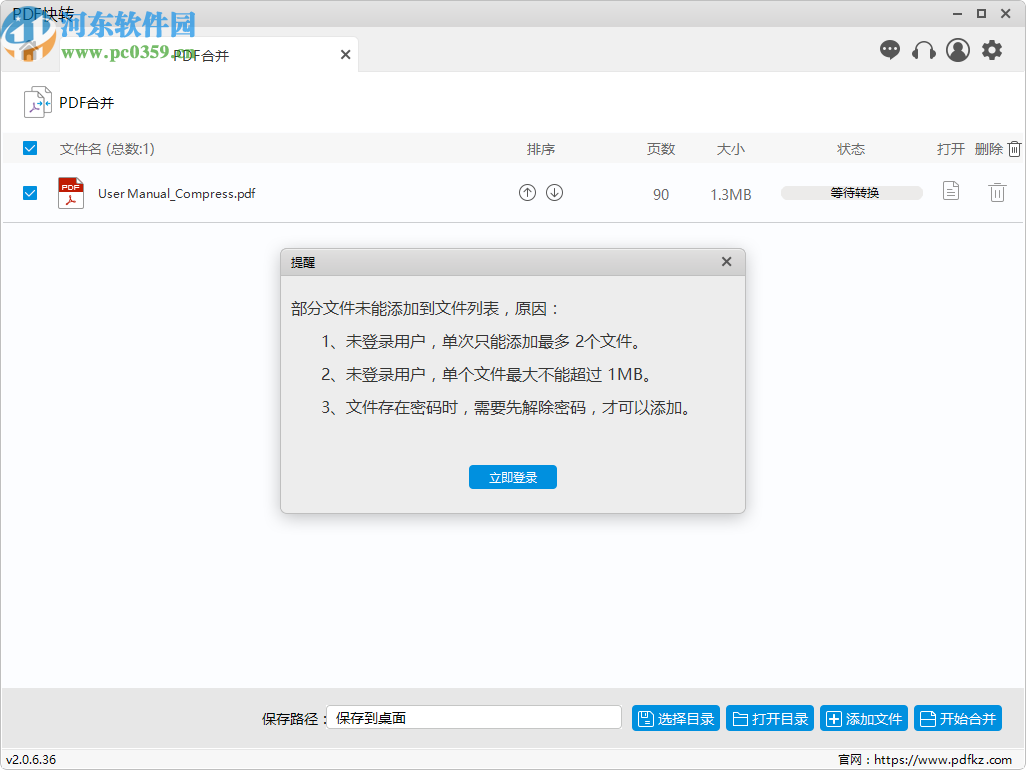This screenshot has width=1026, height=770.
Task: Click the 添加文件 add files button
Action: [x=863, y=717]
